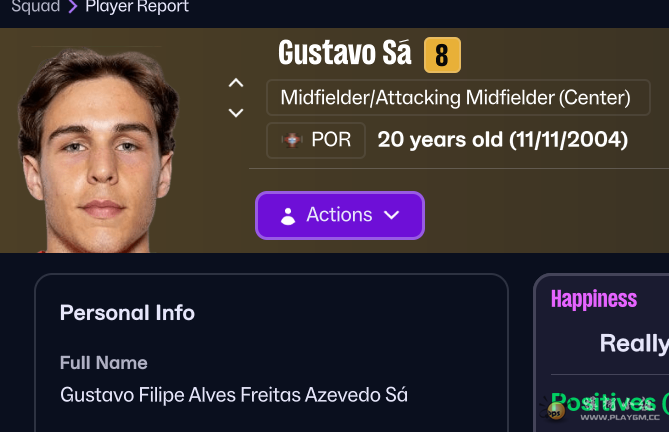669x432 pixels.
Task: Click the yellow rating badge showing 8
Action: (x=442, y=55)
